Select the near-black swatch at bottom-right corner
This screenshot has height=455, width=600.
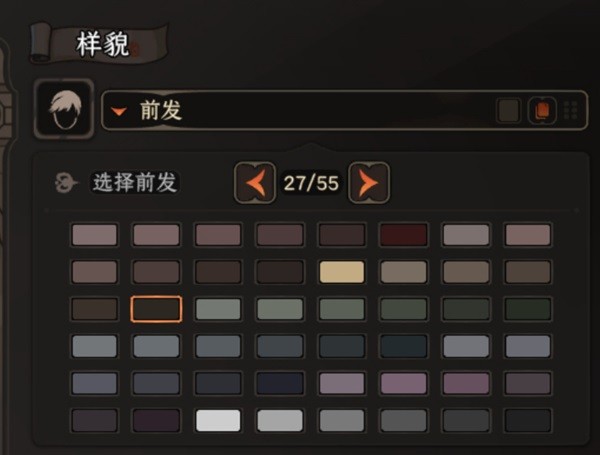(528, 420)
